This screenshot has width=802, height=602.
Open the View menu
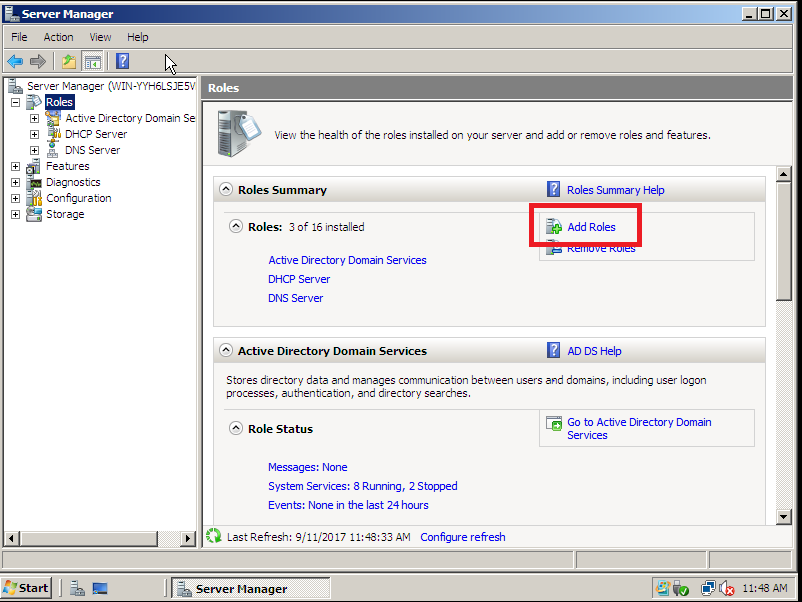point(100,37)
